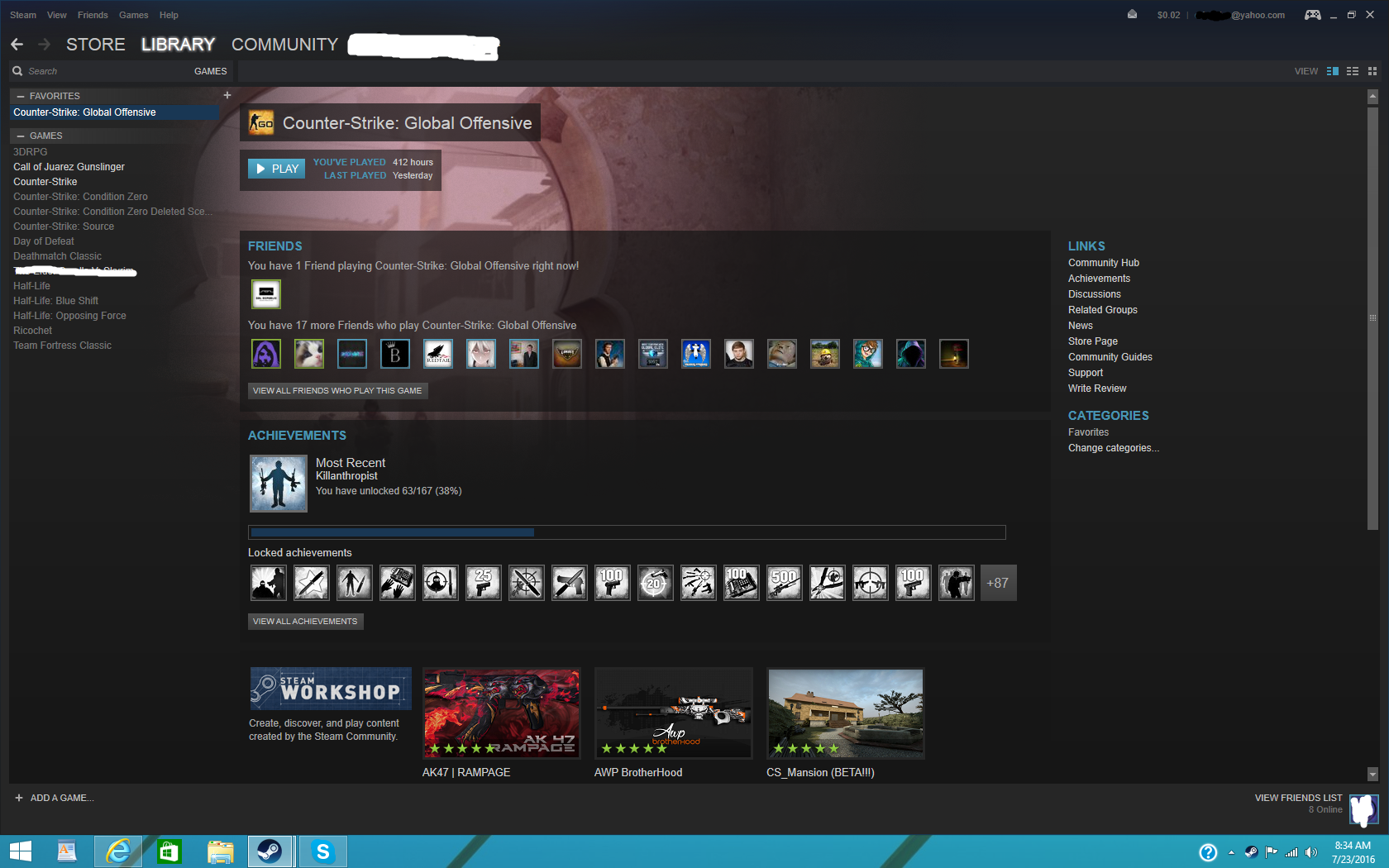The height and width of the screenshot is (868, 1389).
Task: Open the Steam menu
Action: [23, 15]
